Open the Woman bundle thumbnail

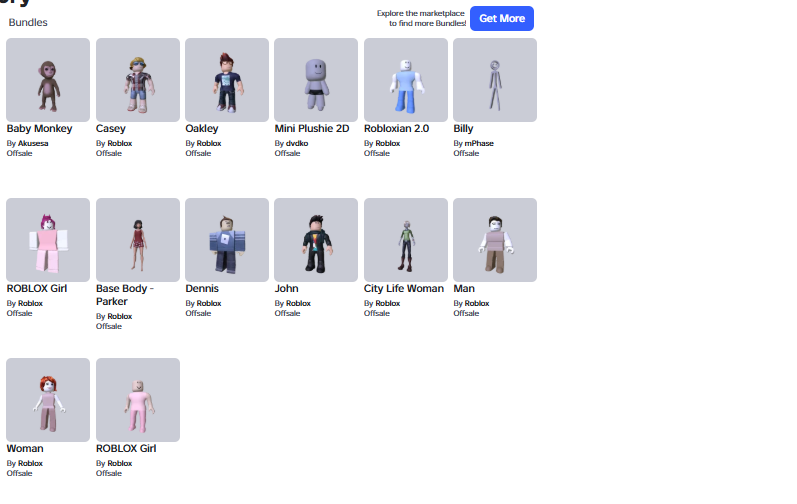pos(48,400)
